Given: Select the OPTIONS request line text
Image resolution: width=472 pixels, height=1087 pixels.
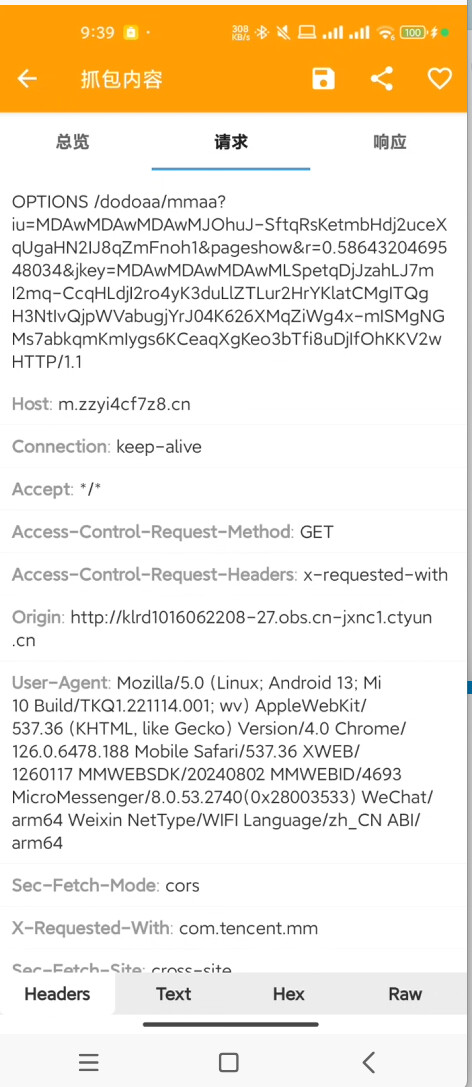Looking at the screenshot, I should [230, 281].
